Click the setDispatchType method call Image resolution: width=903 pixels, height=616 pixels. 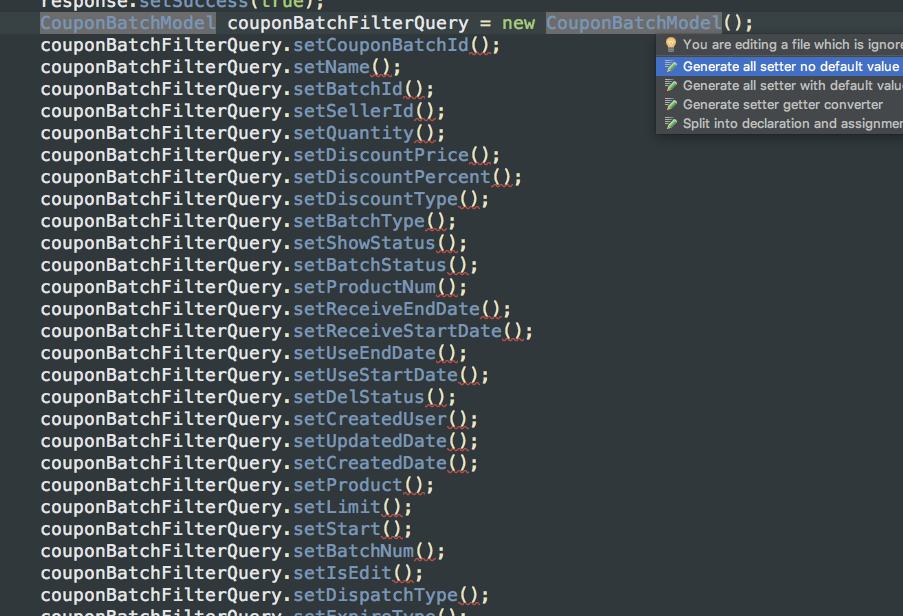pyautogui.click(x=375, y=594)
